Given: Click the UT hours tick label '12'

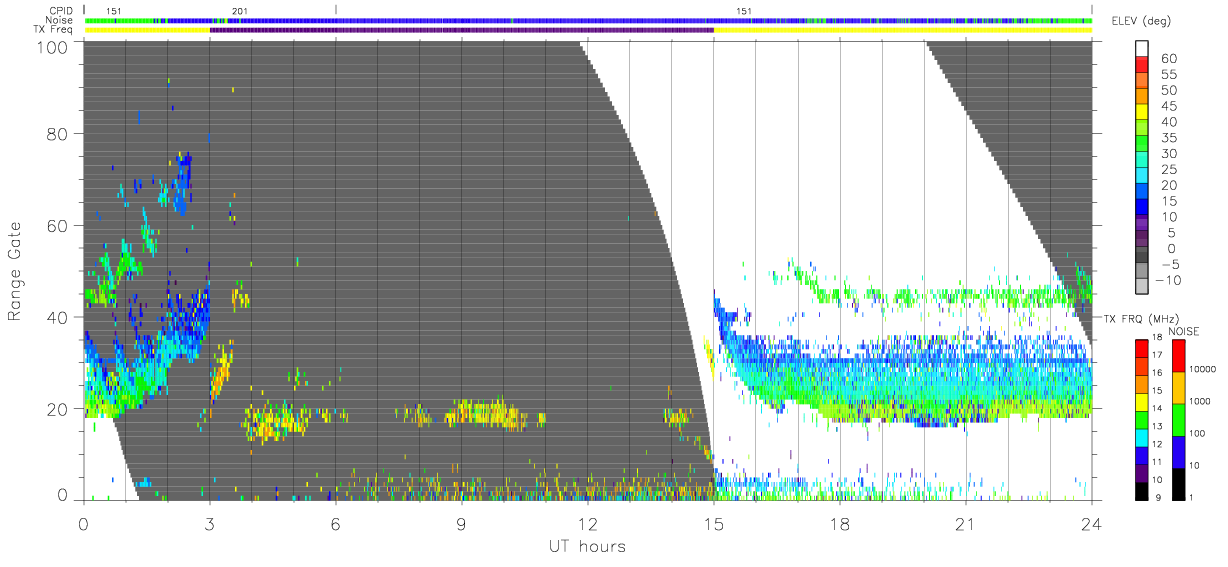Looking at the screenshot, I should click(587, 524).
